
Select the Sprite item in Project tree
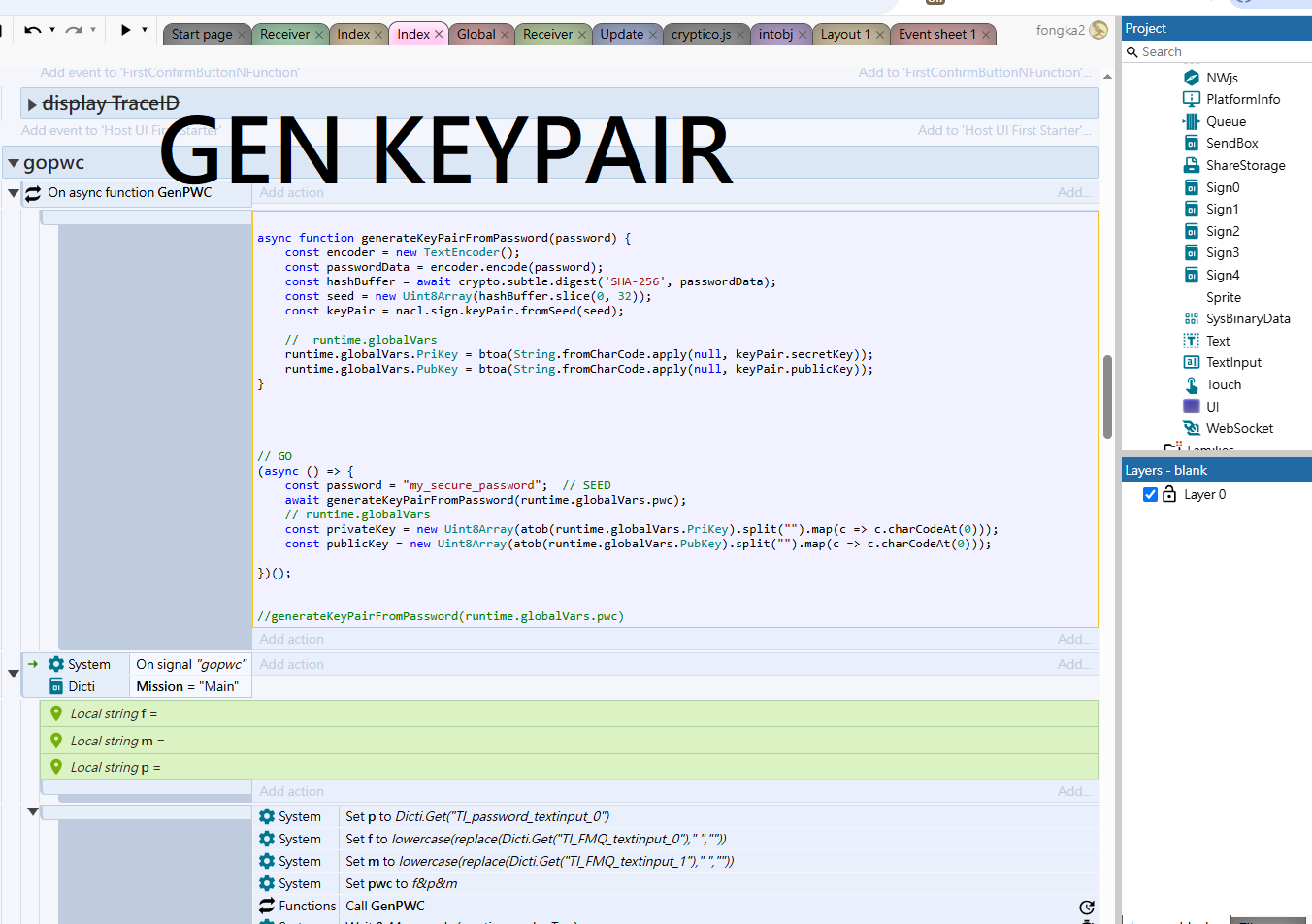point(1223,297)
